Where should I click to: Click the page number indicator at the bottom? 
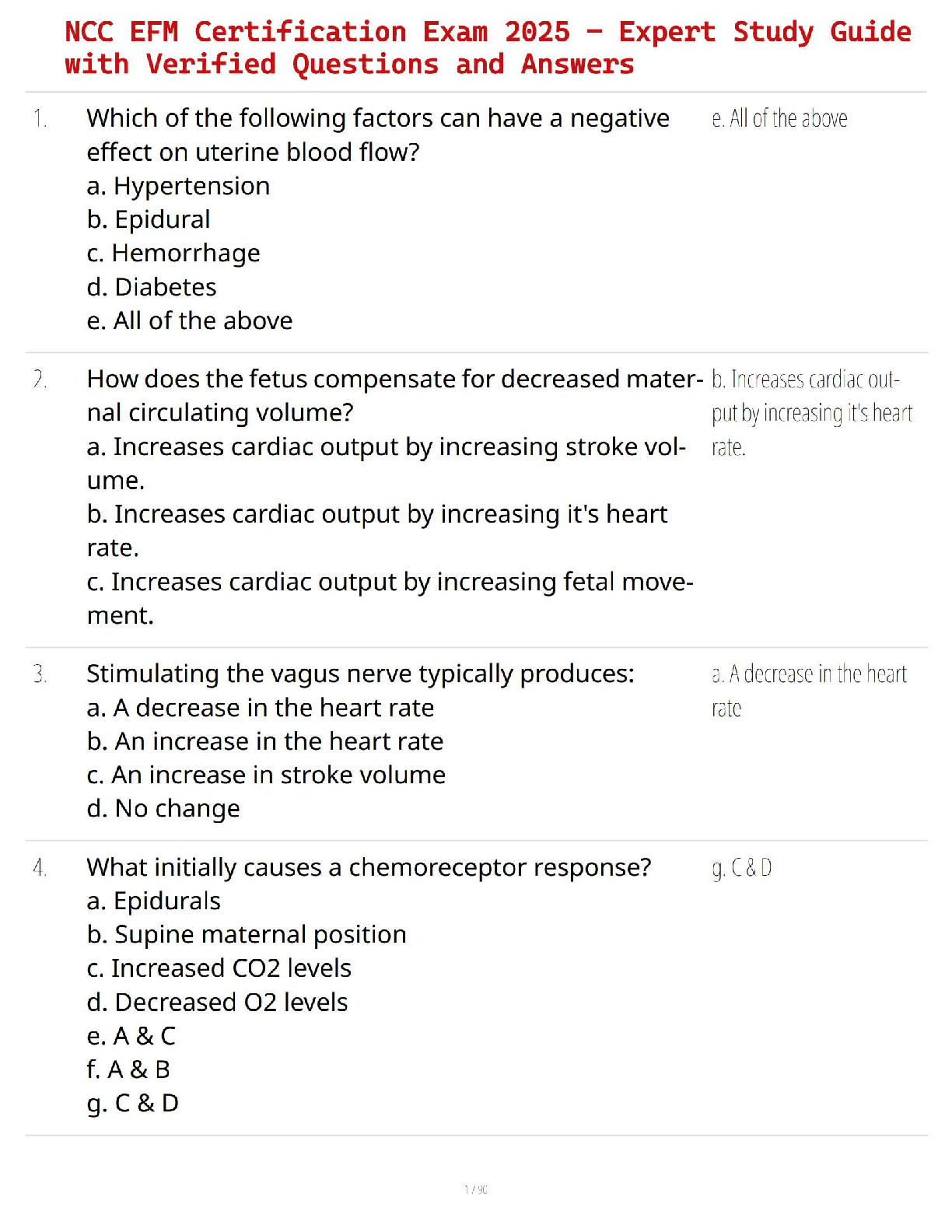click(476, 1190)
